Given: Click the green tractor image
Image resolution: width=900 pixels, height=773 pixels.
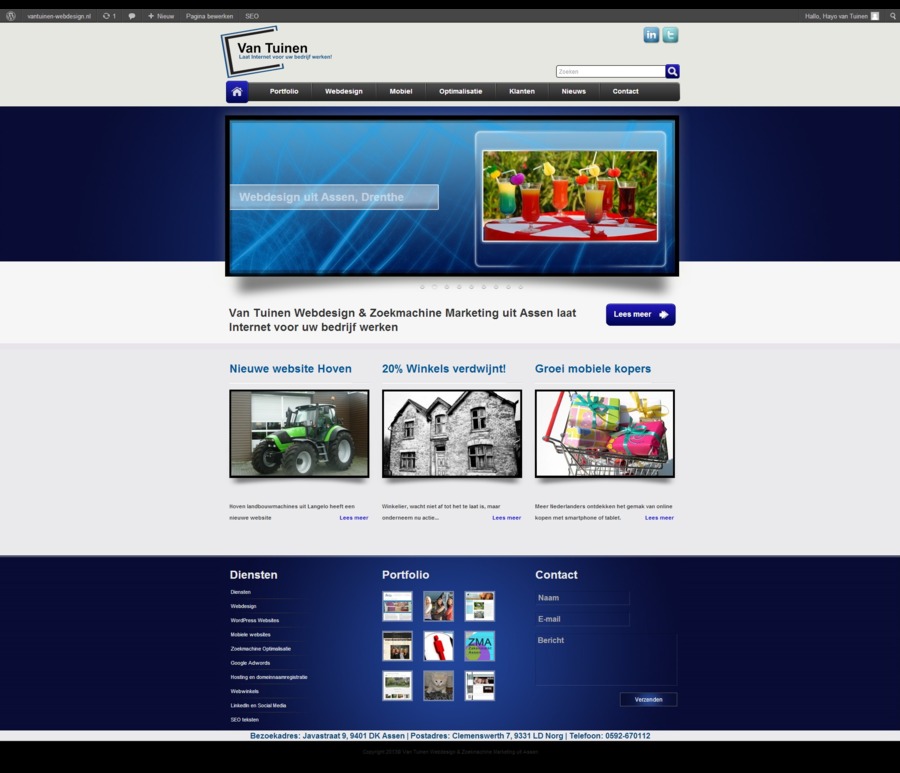Looking at the screenshot, I should 299,434.
